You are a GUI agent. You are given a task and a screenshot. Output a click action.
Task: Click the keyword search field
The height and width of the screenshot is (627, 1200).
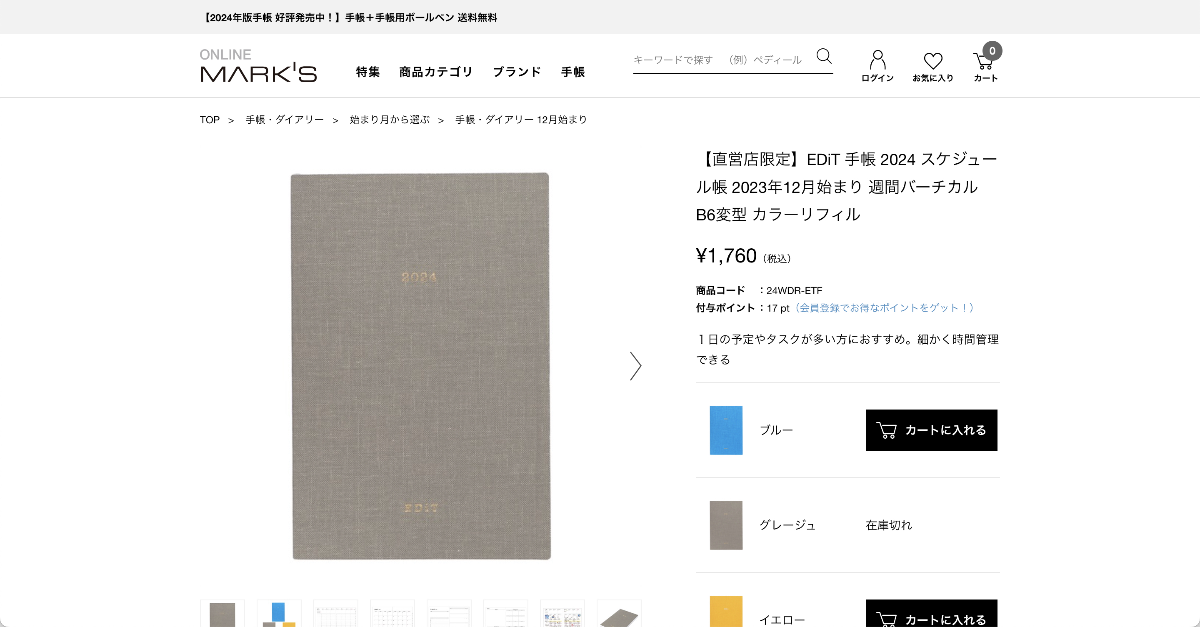[x=722, y=59]
